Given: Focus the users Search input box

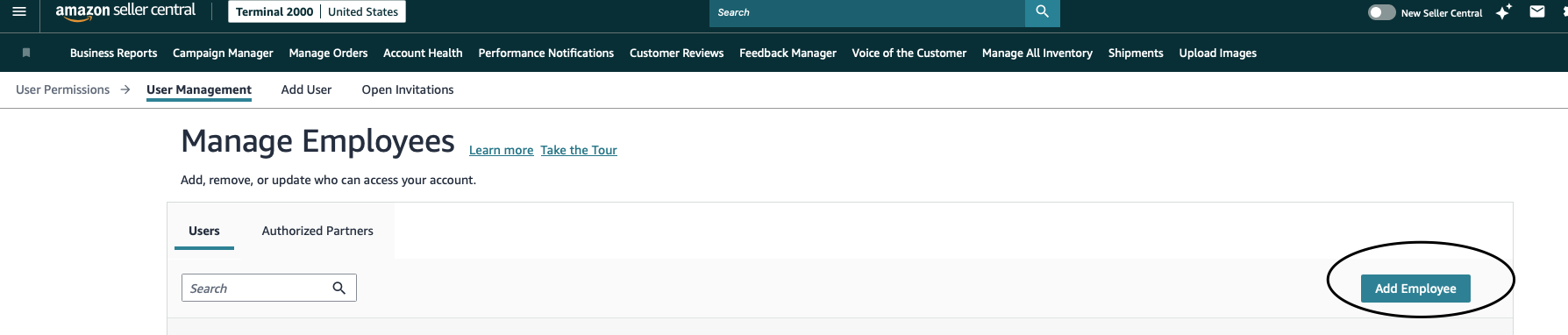Looking at the screenshot, I should point(268,288).
